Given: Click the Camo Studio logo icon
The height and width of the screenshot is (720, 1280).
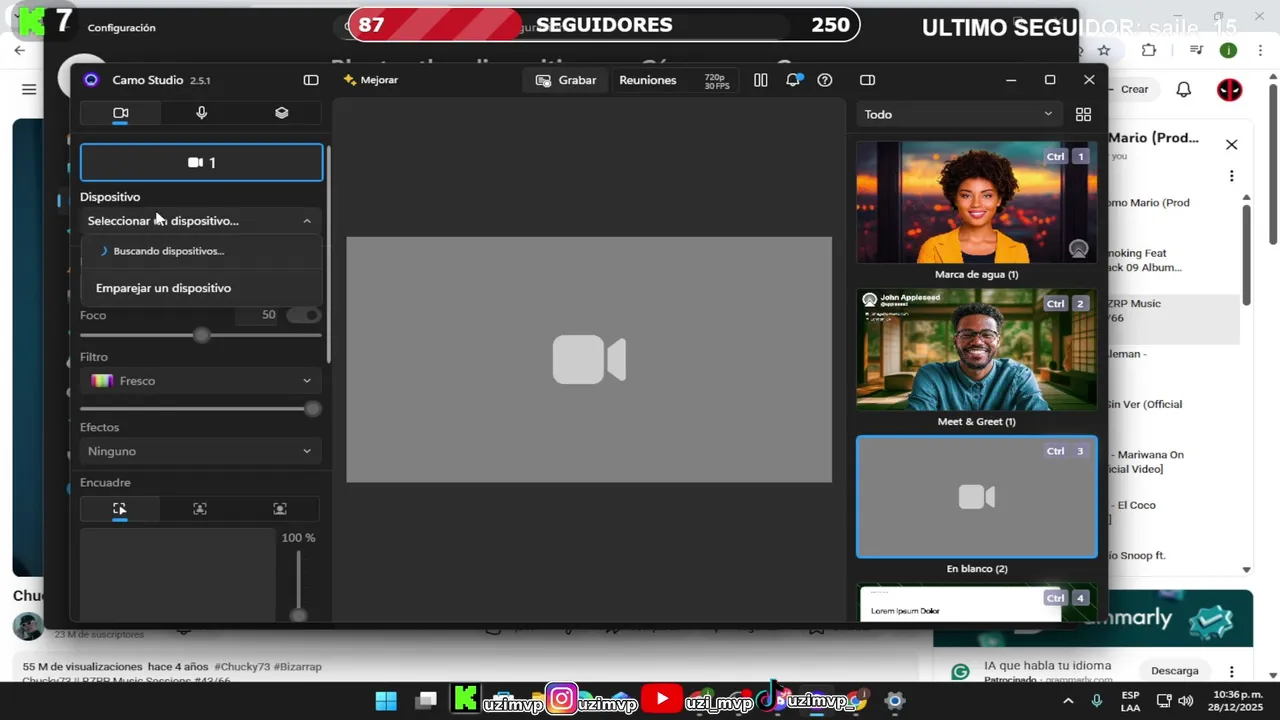Looking at the screenshot, I should point(91,80).
